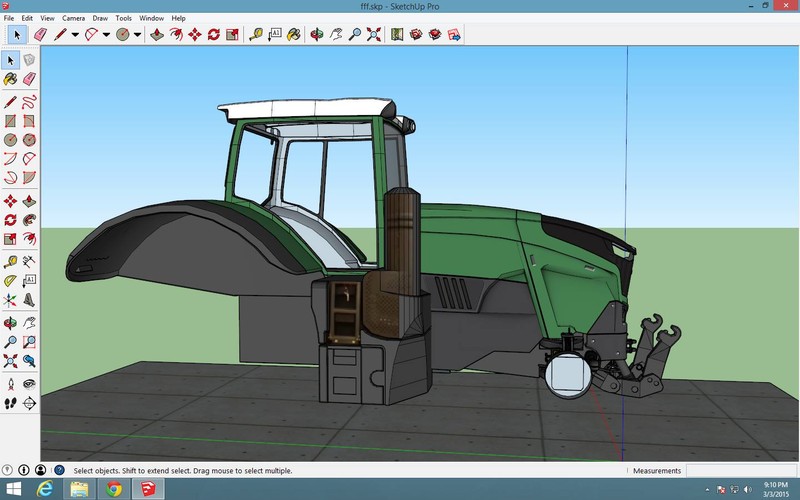
Task: Click the Measurements input box
Action: click(x=740, y=470)
